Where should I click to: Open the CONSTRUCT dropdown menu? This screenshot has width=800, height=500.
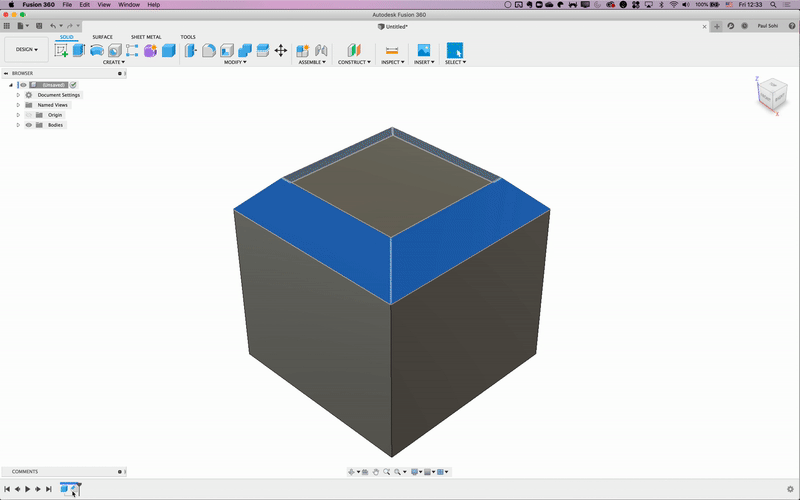pos(353,62)
